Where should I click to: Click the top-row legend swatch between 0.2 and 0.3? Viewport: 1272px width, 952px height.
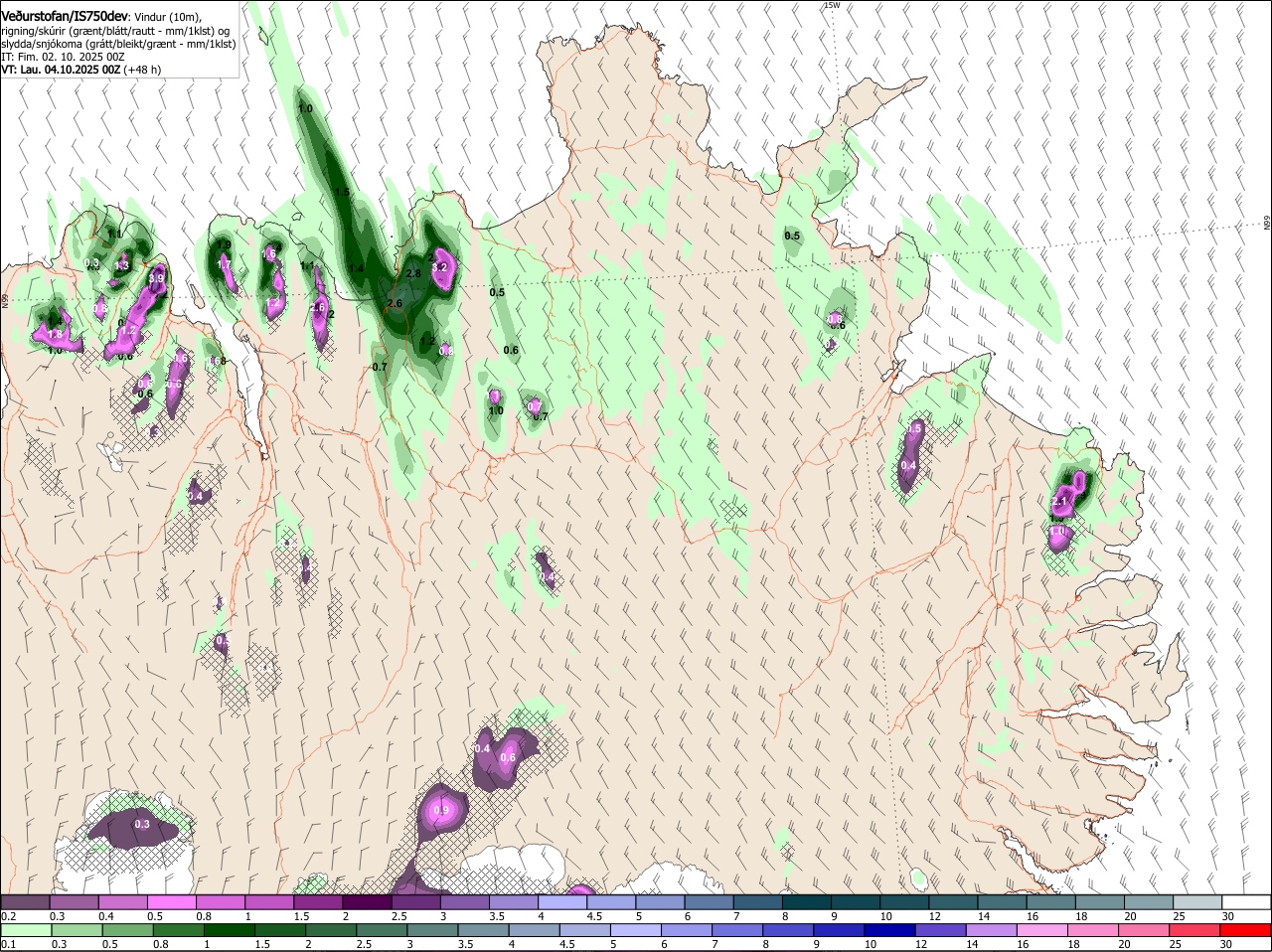(26, 901)
